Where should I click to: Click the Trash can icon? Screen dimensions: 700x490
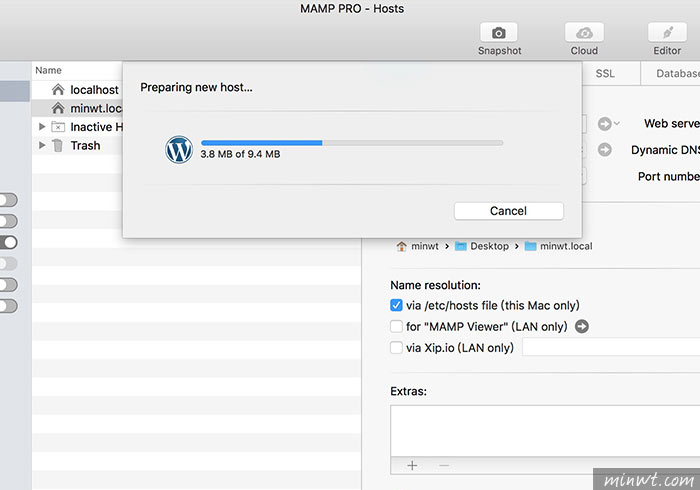coord(58,145)
